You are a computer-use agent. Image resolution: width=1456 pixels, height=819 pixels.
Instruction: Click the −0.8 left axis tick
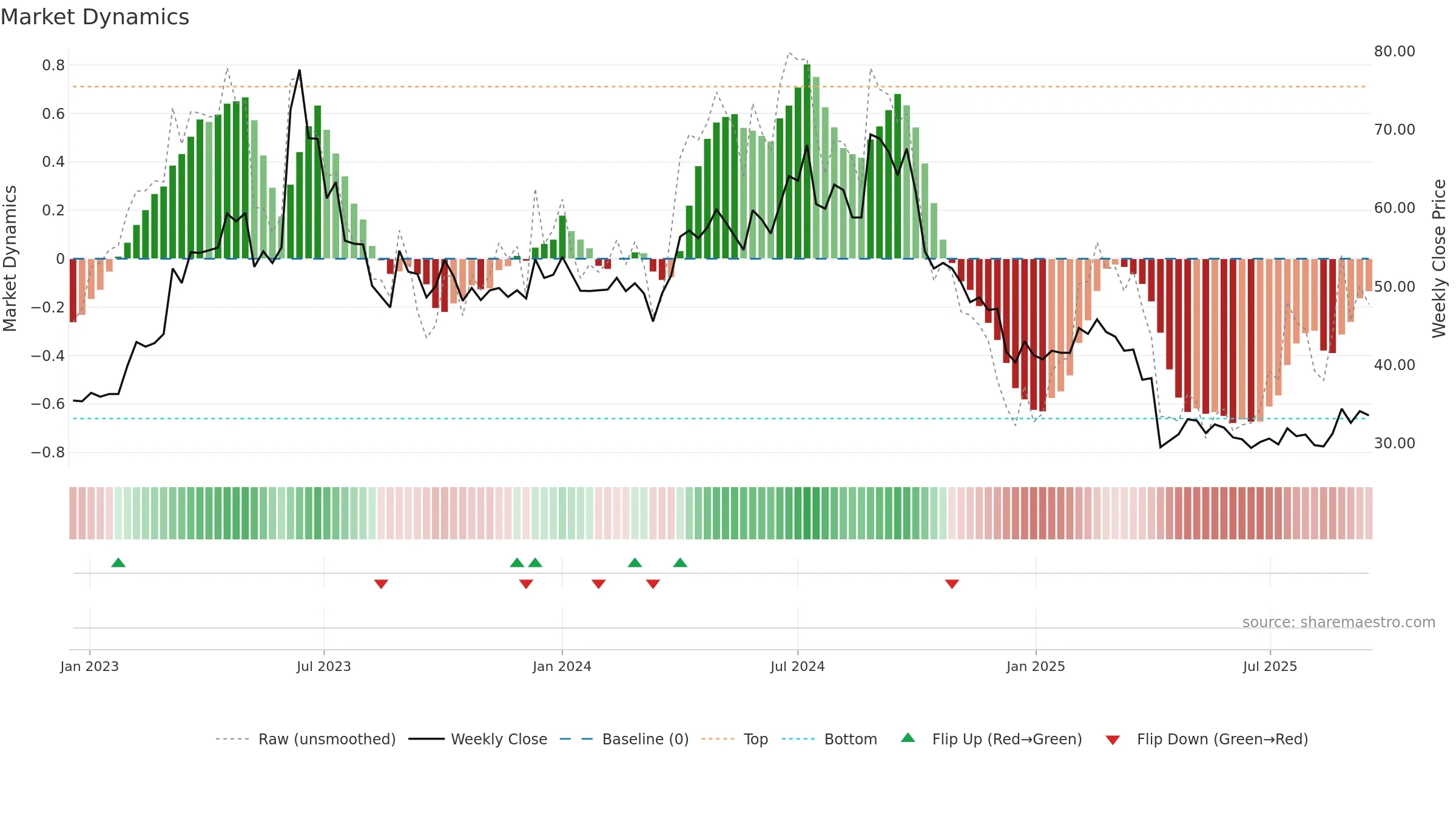click(48, 453)
